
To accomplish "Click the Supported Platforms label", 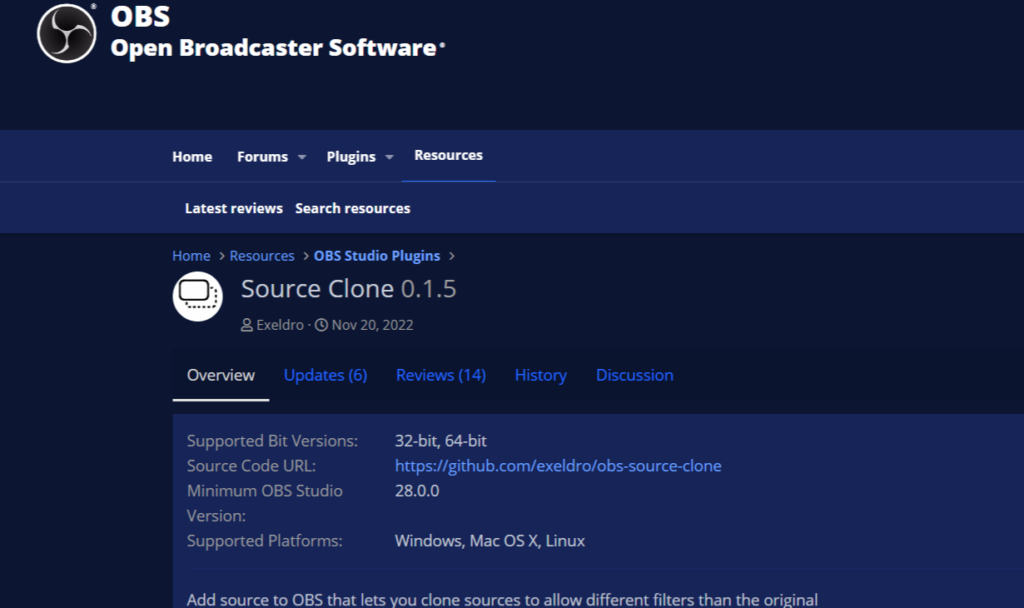I will tap(264, 541).
